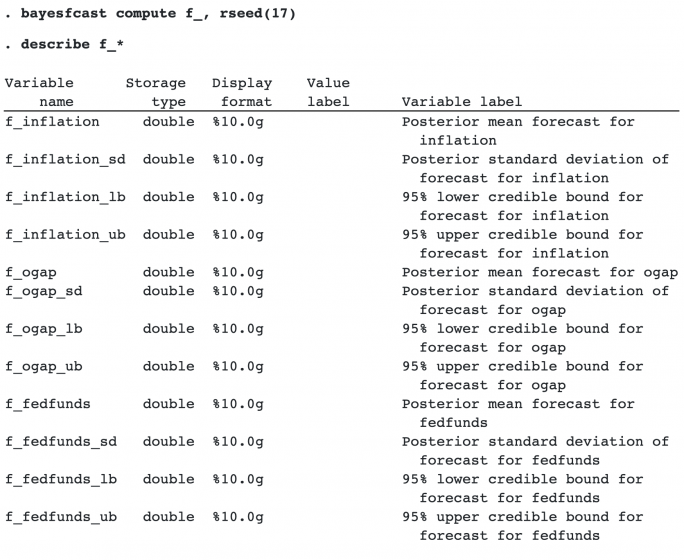Image resolution: width=684 pixels, height=560 pixels.
Task: Click the 'Posterior mean forecast for ogap' label
Action: click(540, 273)
